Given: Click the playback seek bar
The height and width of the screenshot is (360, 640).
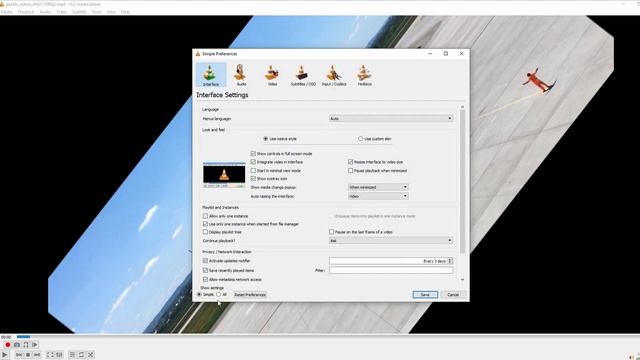Looking at the screenshot, I should point(327,337).
